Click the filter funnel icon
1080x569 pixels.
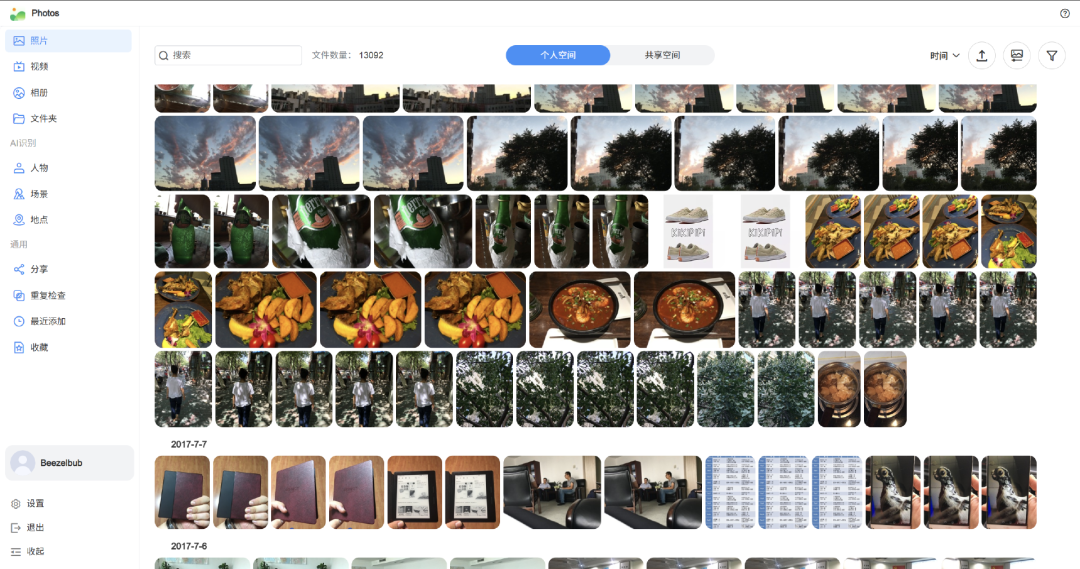1052,56
